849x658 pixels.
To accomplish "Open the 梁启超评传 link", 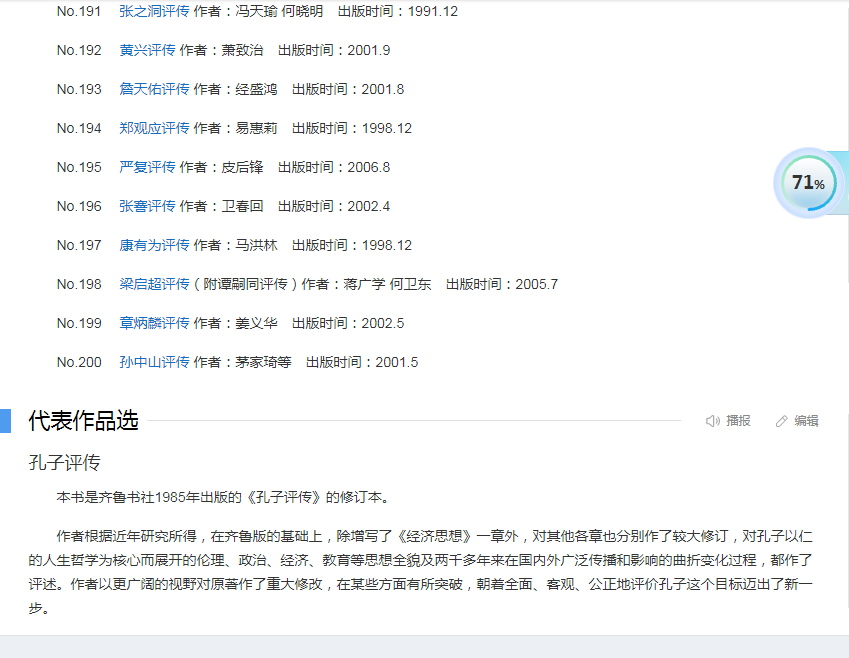I will [x=154, y=284].
